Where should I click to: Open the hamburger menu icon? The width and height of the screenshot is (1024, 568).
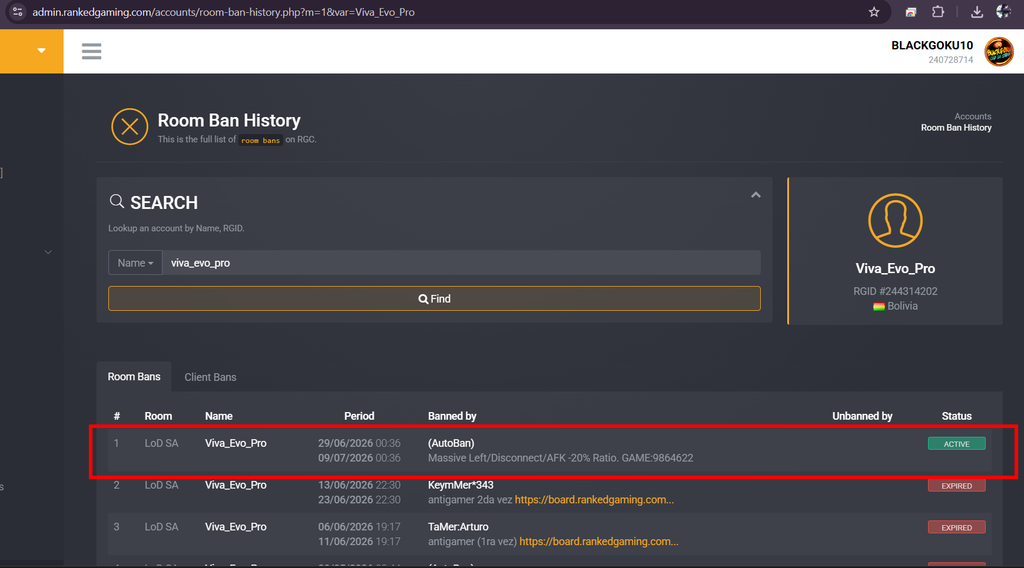point(91,51)
